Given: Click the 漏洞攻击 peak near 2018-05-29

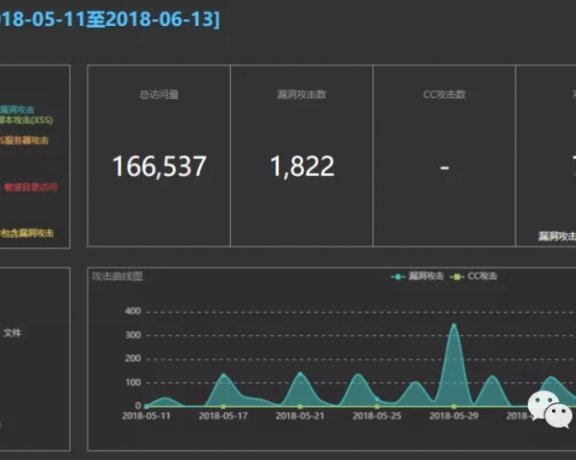Looking at the screenshot, I should point(454,325).
